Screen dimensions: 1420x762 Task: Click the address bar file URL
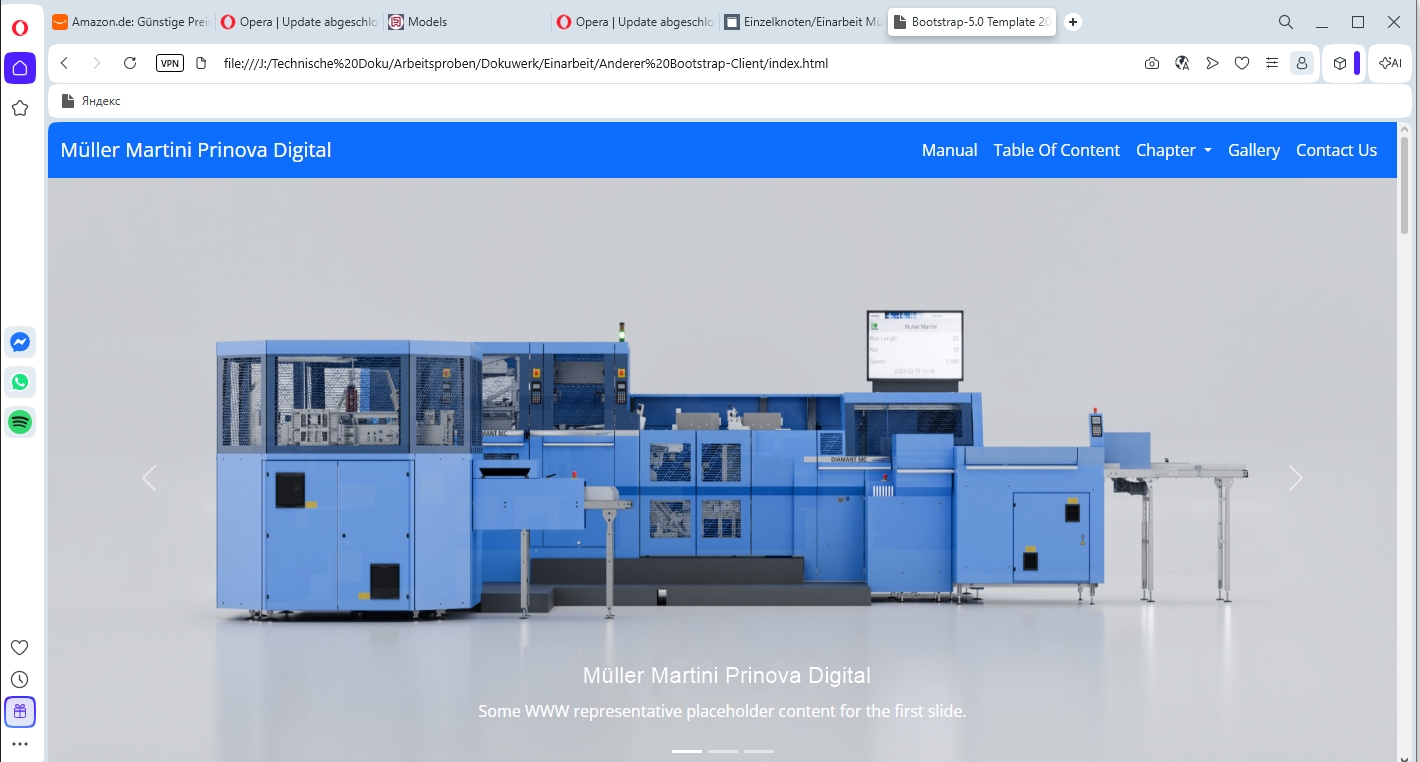tap(526, 63)
